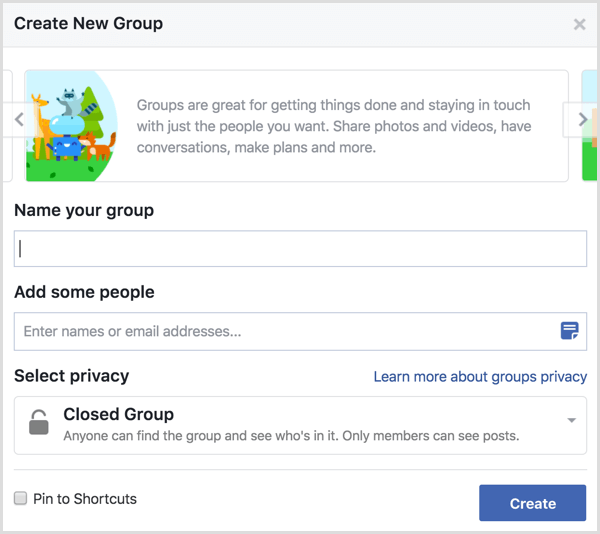This screenshot has height=534, width=600.
Task: Focus the Name your group field
Action: coord(300,249)
